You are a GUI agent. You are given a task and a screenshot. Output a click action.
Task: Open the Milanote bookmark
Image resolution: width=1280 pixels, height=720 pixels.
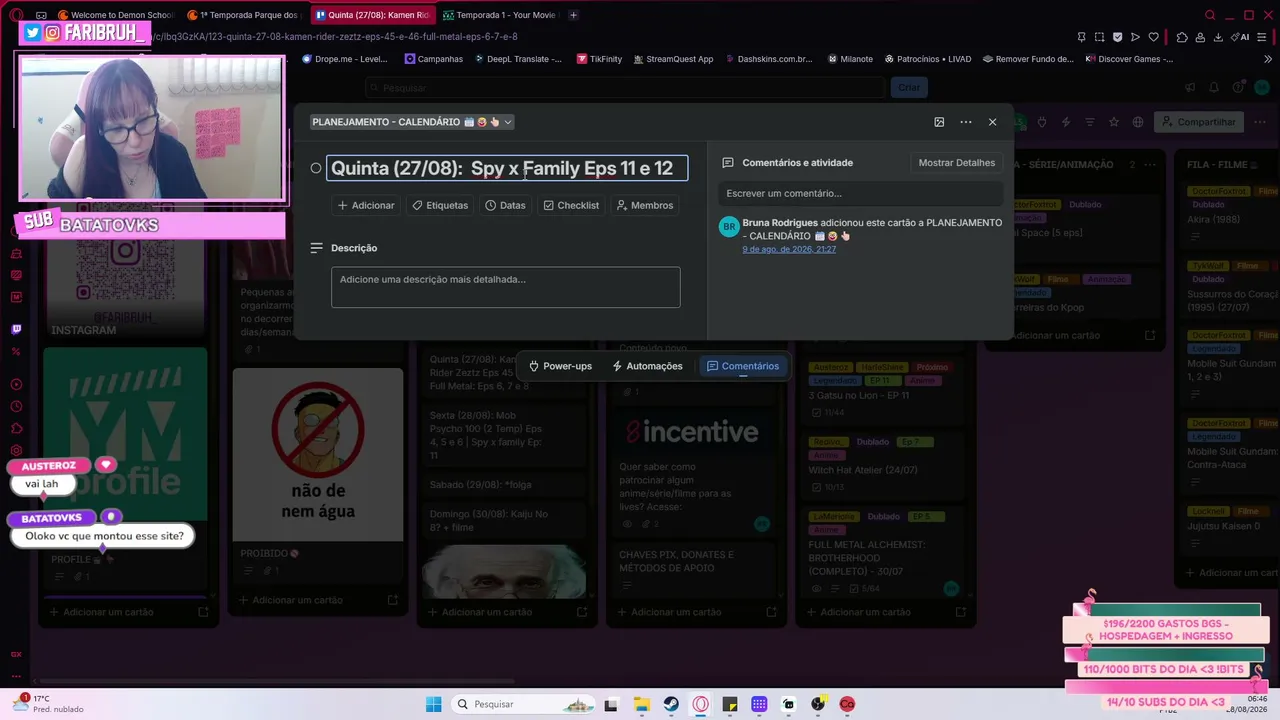pos(850,59)
